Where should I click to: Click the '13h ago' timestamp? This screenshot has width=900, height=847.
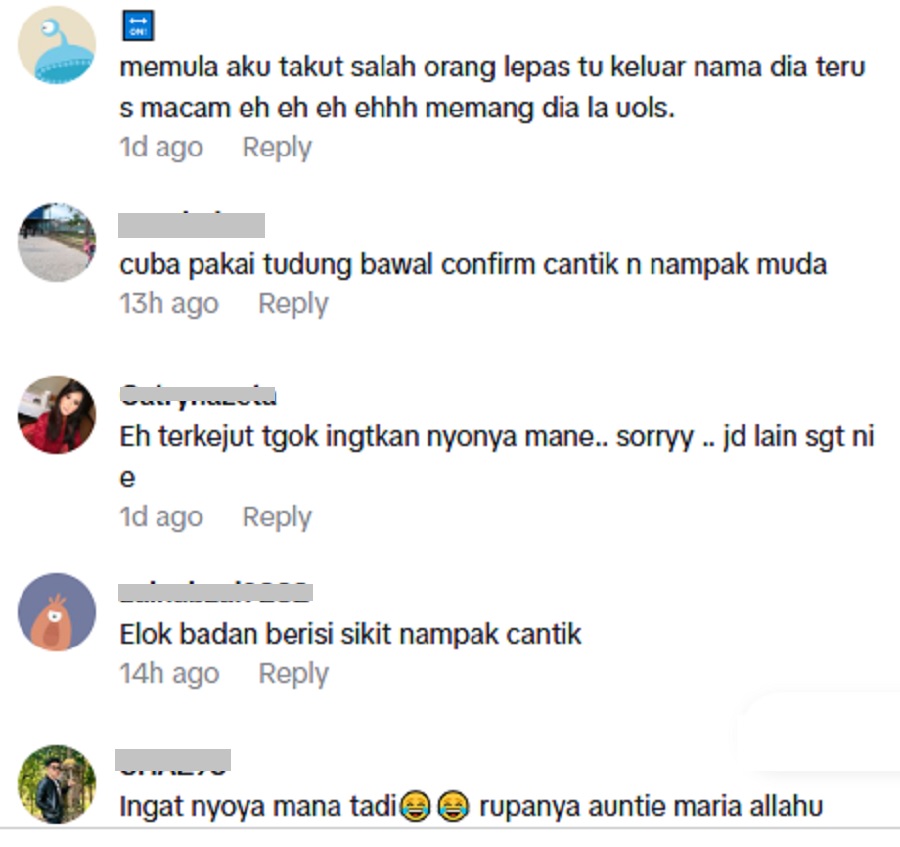coord(169,304)
